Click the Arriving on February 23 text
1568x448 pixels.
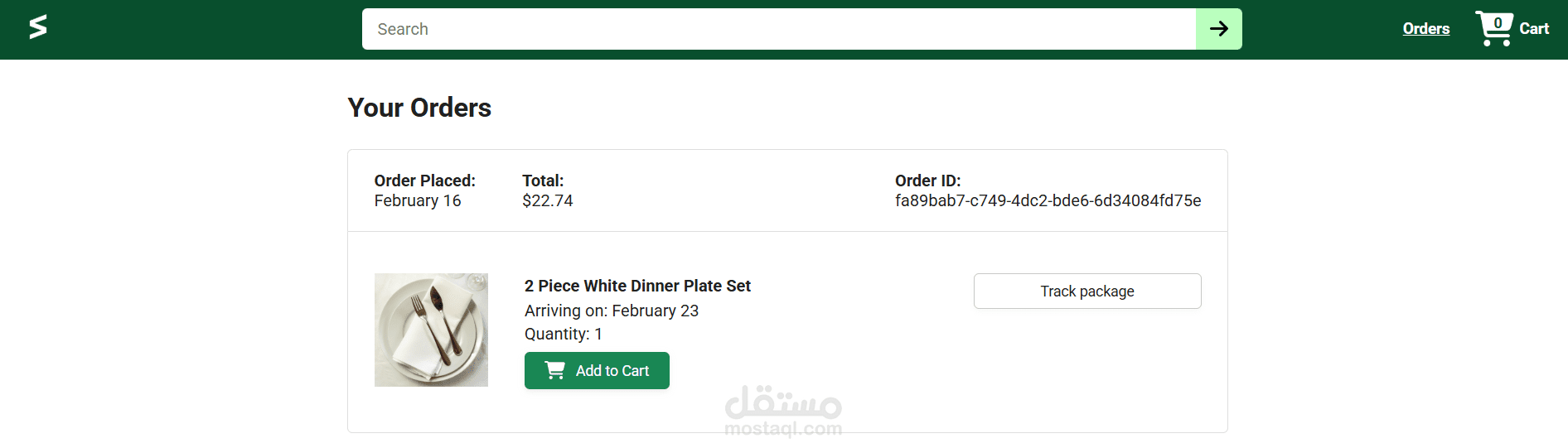(611, 311)
